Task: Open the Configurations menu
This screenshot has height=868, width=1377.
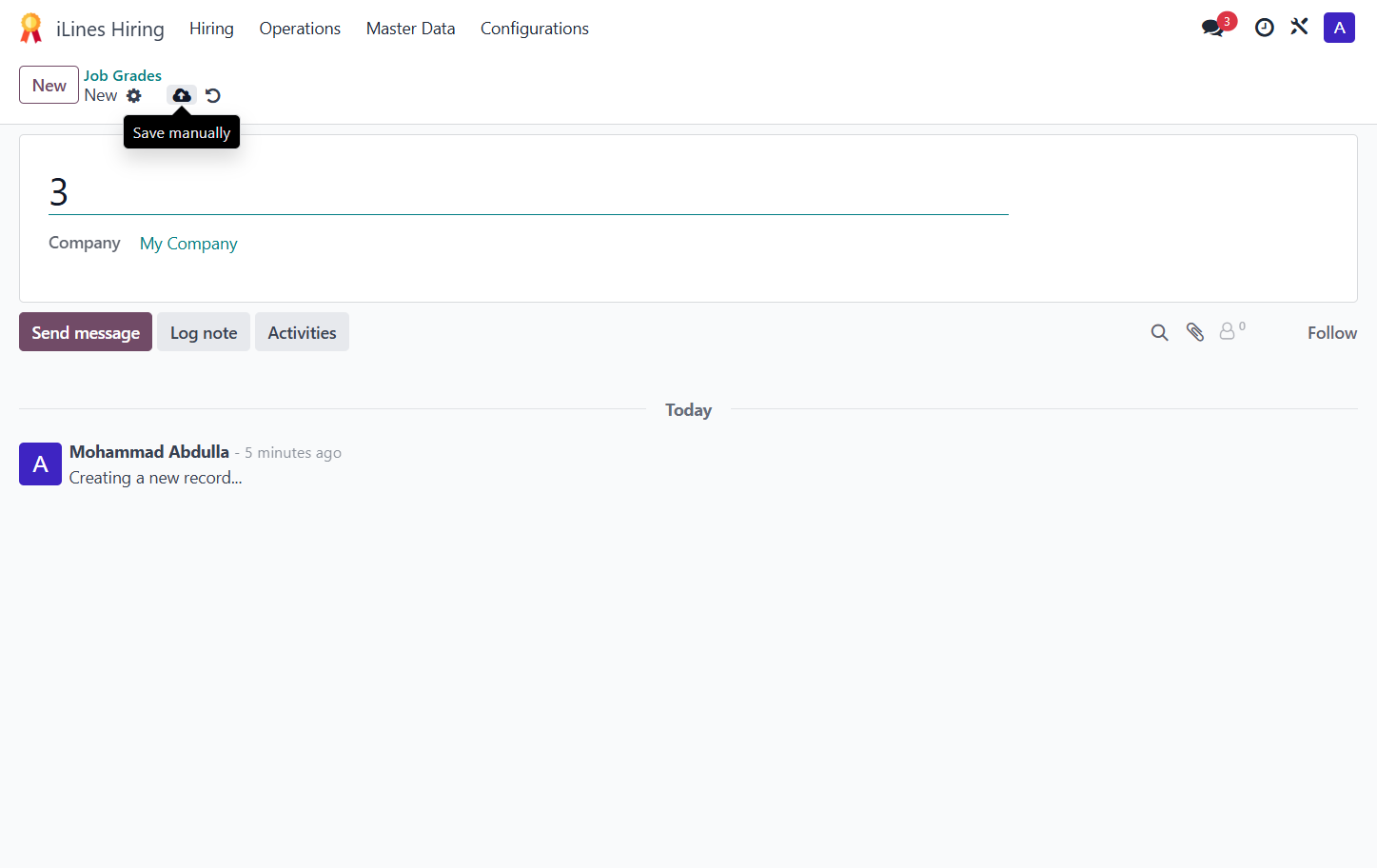Action: (x=535, y=29)
